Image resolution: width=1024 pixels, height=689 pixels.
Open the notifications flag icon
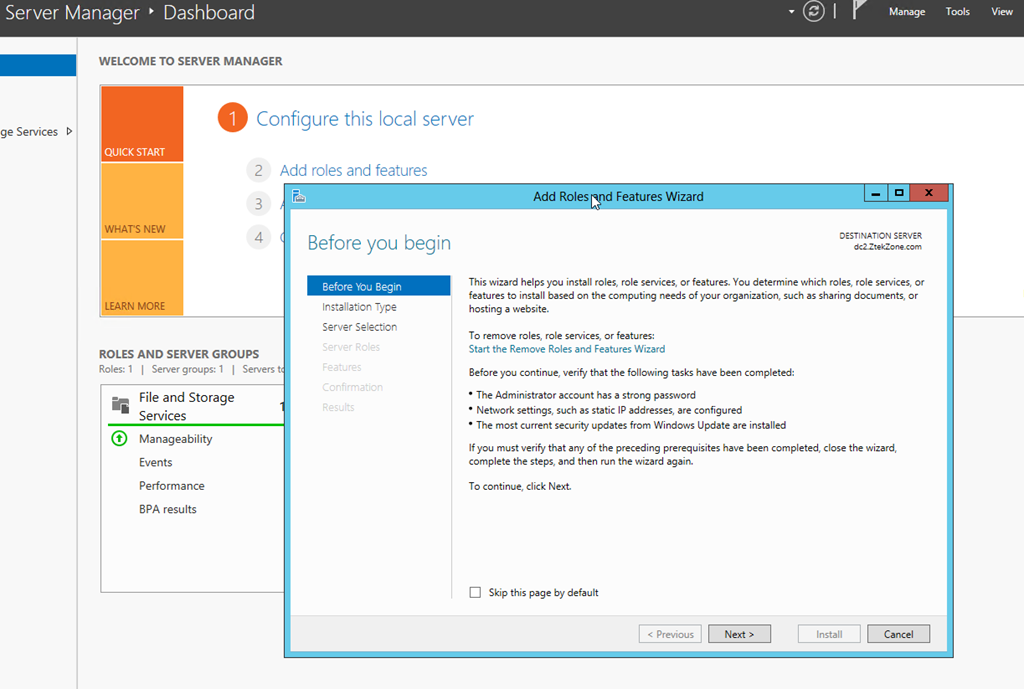(x=859, y=10)
